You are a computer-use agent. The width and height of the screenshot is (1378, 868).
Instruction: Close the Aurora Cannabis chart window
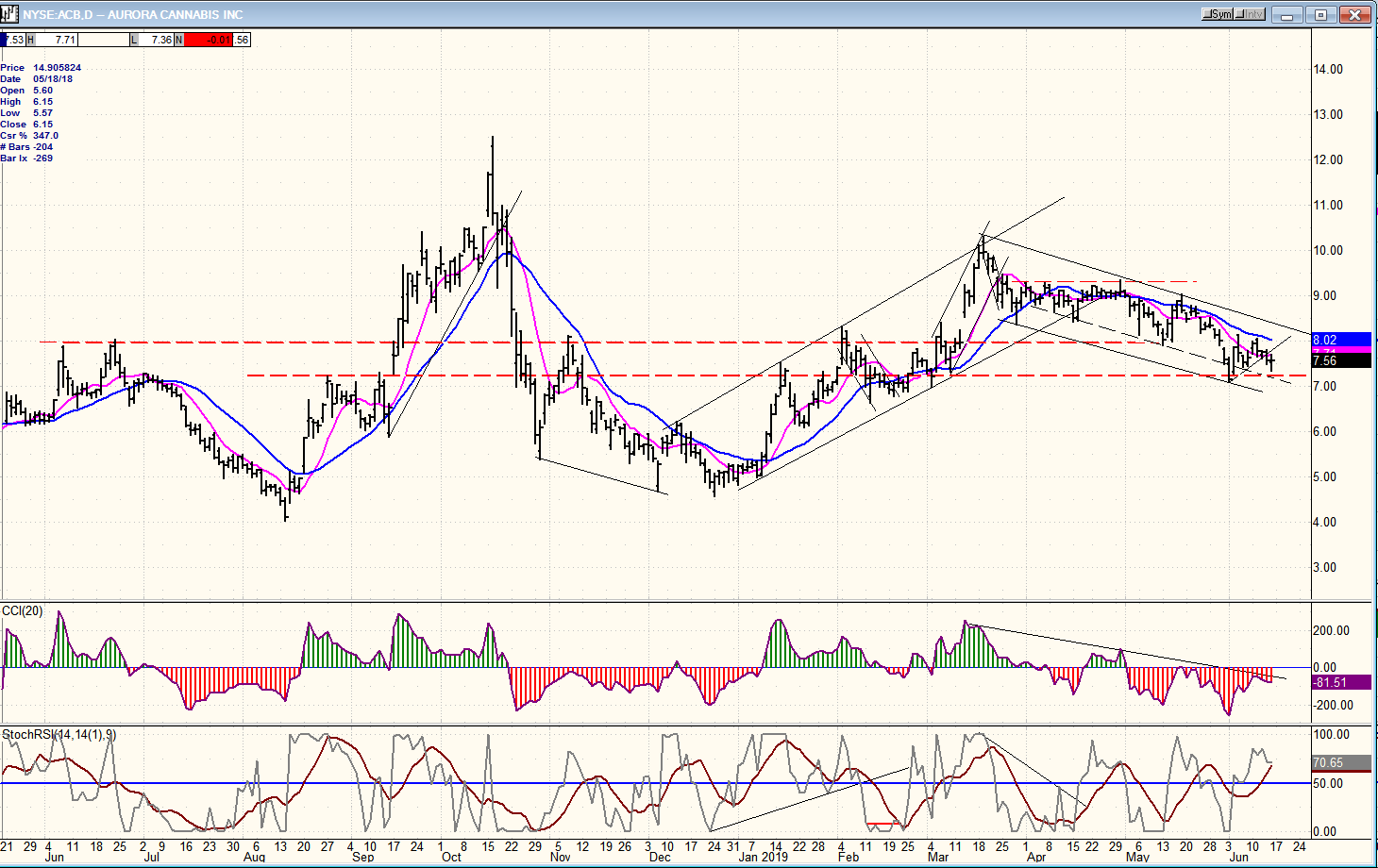point(1356,15)
